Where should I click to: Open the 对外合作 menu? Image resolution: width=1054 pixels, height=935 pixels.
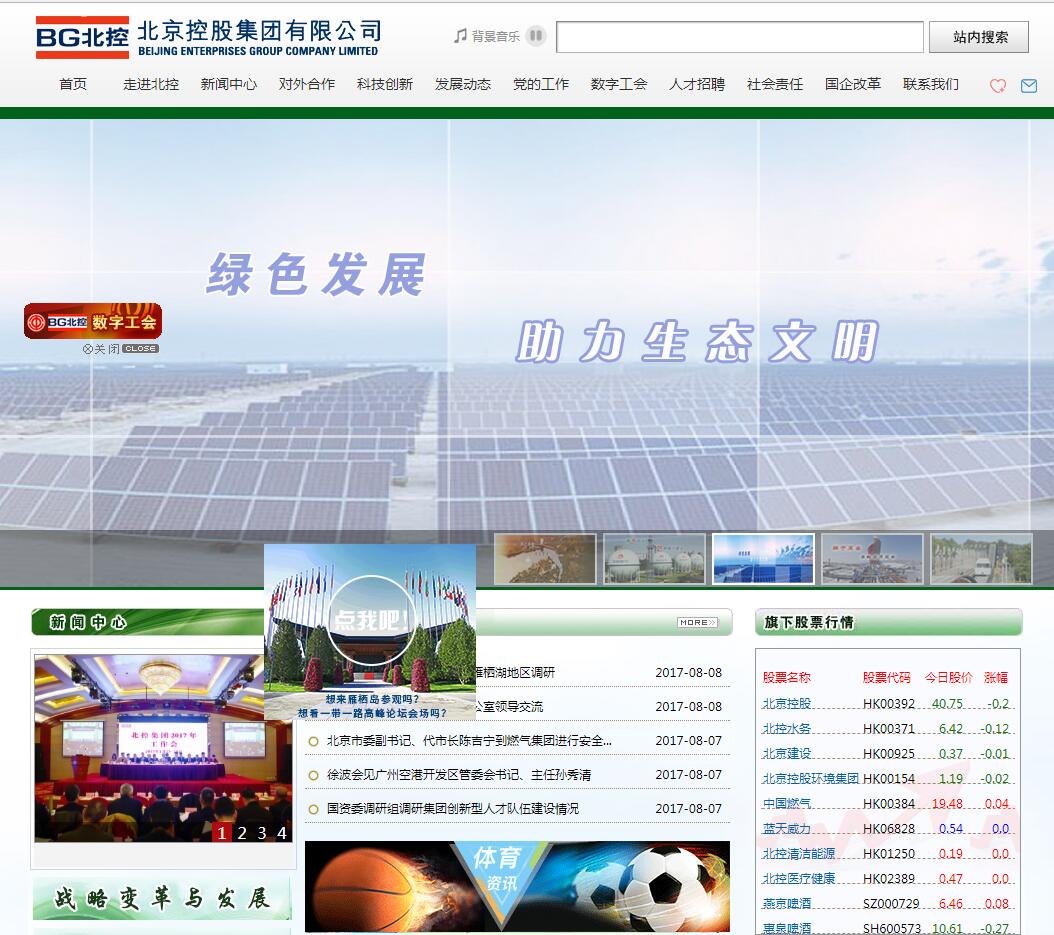307,84
